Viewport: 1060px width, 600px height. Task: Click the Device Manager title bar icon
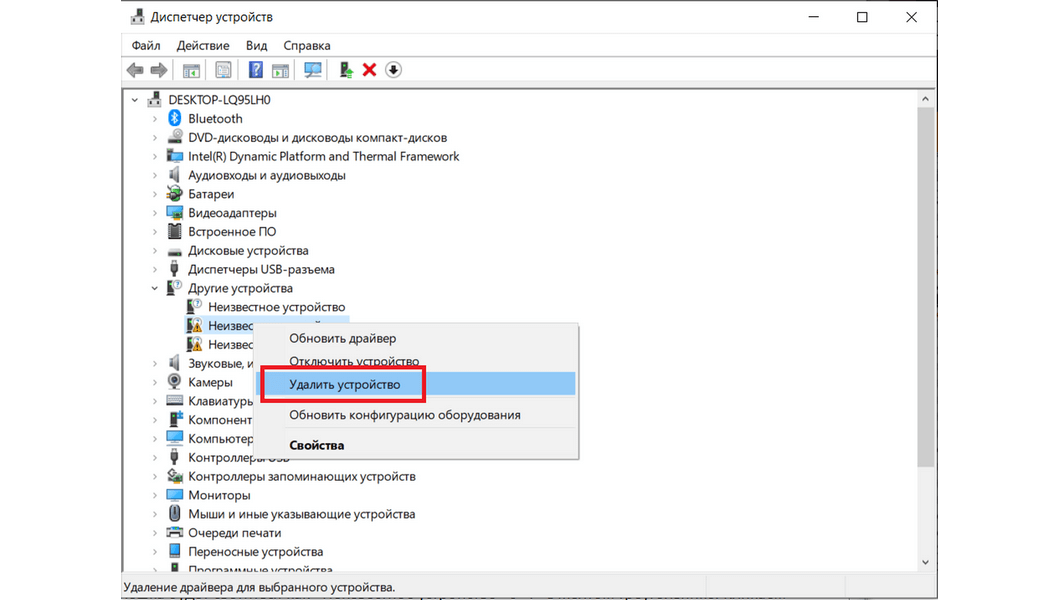coord(138,17)
